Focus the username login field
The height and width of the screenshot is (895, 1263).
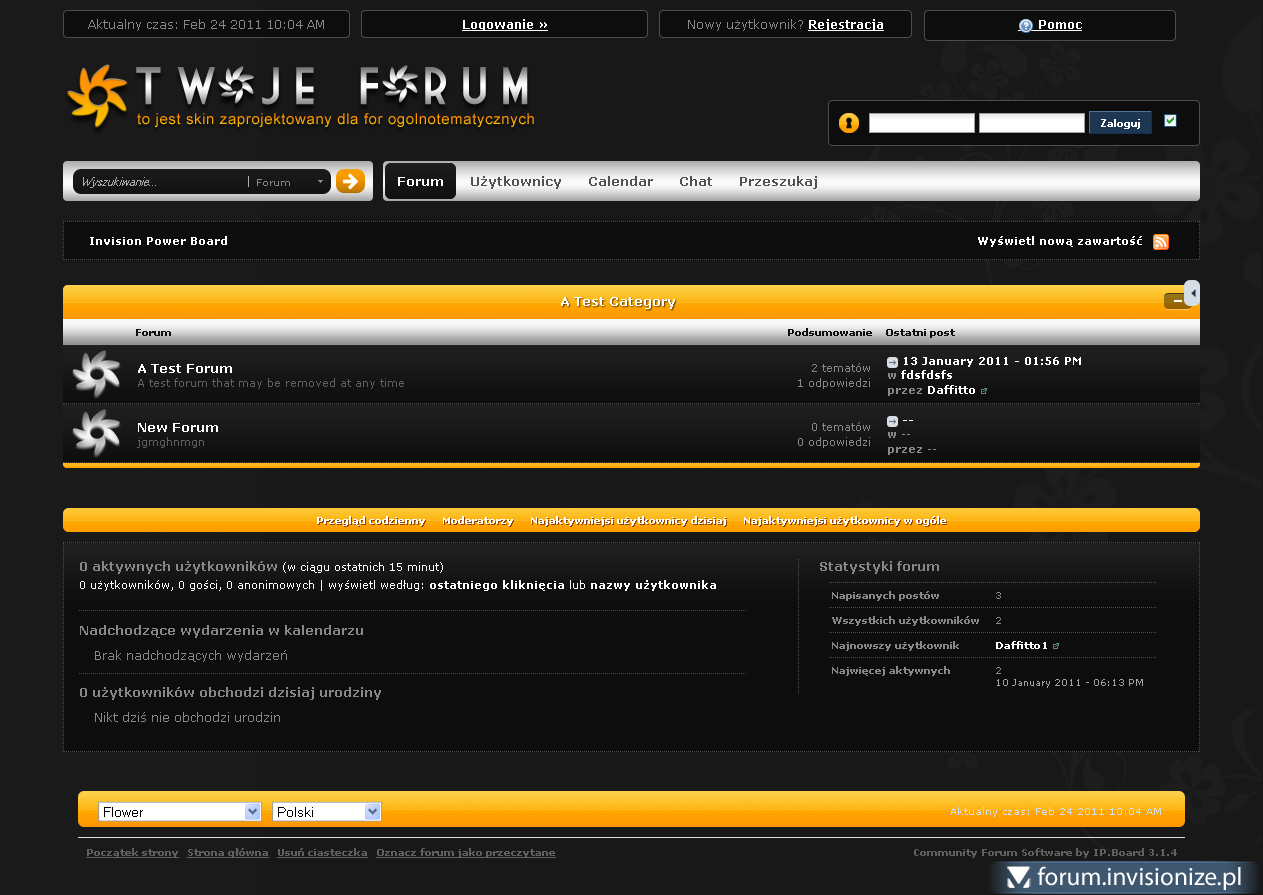[x=922, y=123]
